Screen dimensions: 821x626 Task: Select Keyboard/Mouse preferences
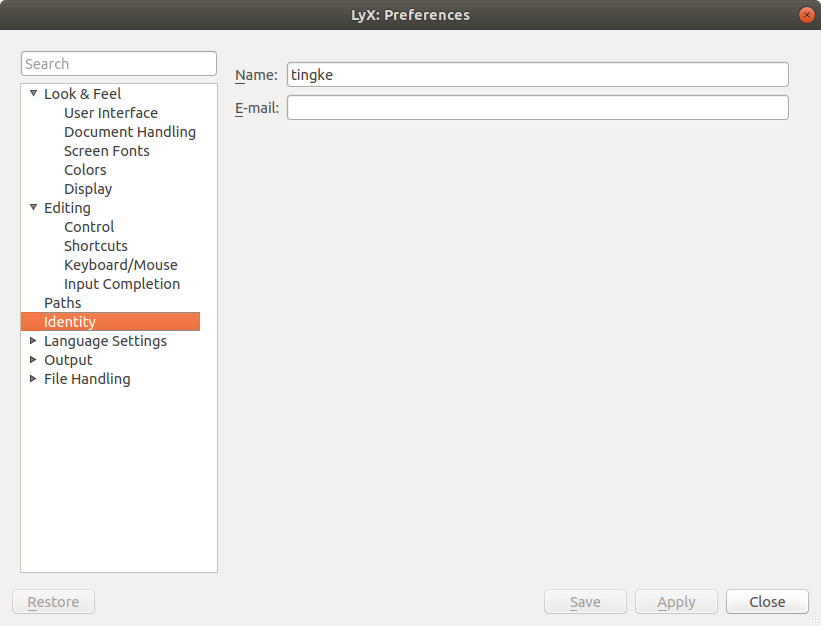120,265
